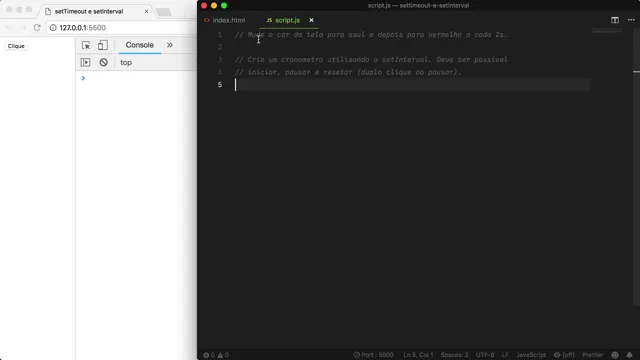Place the cursor on empty line 5
Viewport: 640px width, 360px height.
click(x=412, y=84)
